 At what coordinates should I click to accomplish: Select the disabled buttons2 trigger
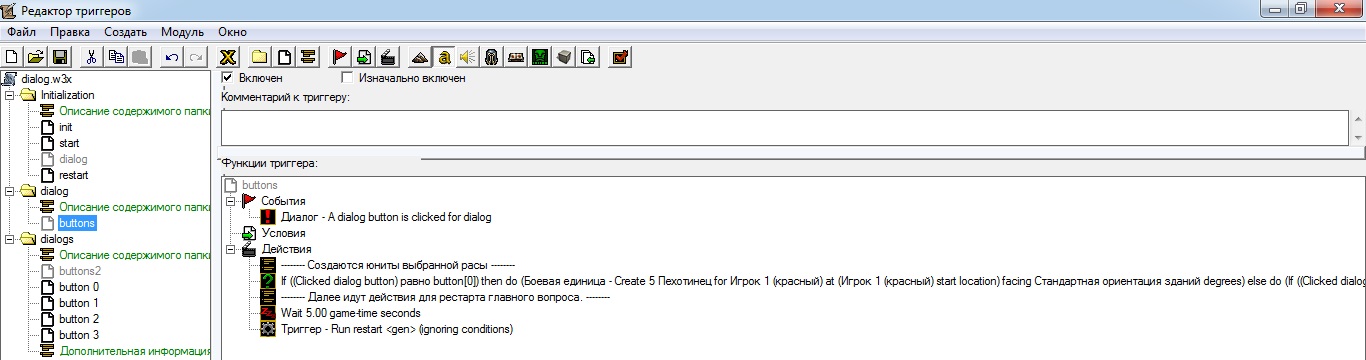(80, 271)
